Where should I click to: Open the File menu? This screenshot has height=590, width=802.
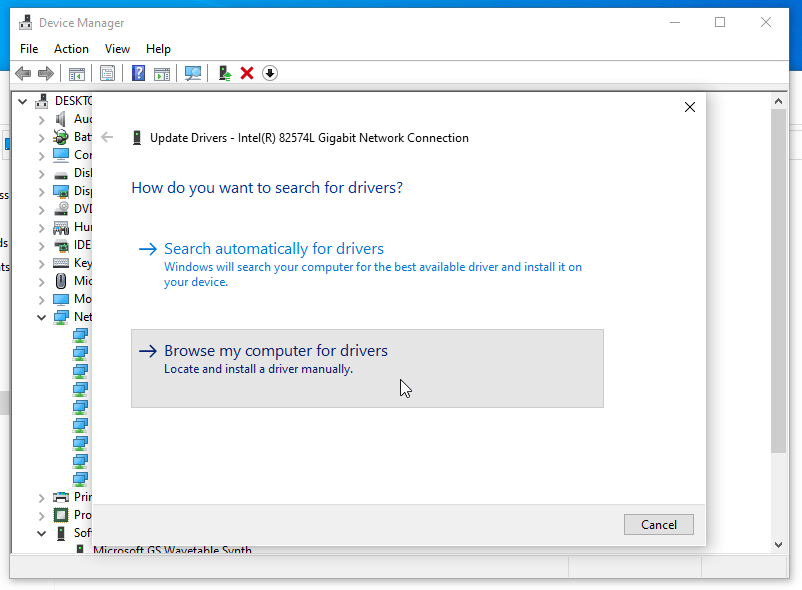tap(29, 49)
